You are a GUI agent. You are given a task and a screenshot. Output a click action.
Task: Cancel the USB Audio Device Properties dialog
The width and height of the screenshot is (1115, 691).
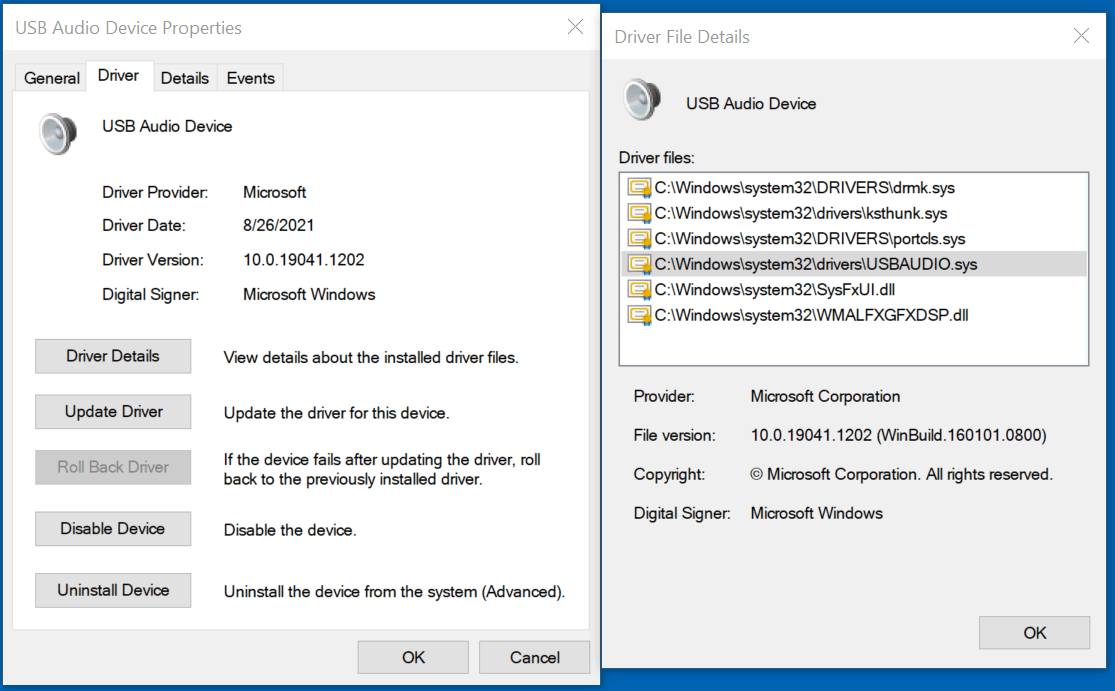[x=535, y=658]
